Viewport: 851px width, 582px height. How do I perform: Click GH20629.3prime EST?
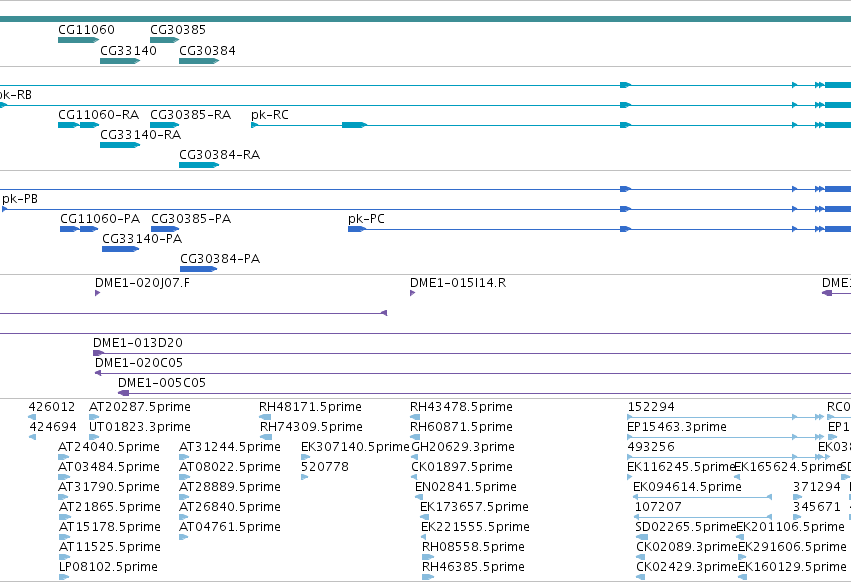click(415, 457)
